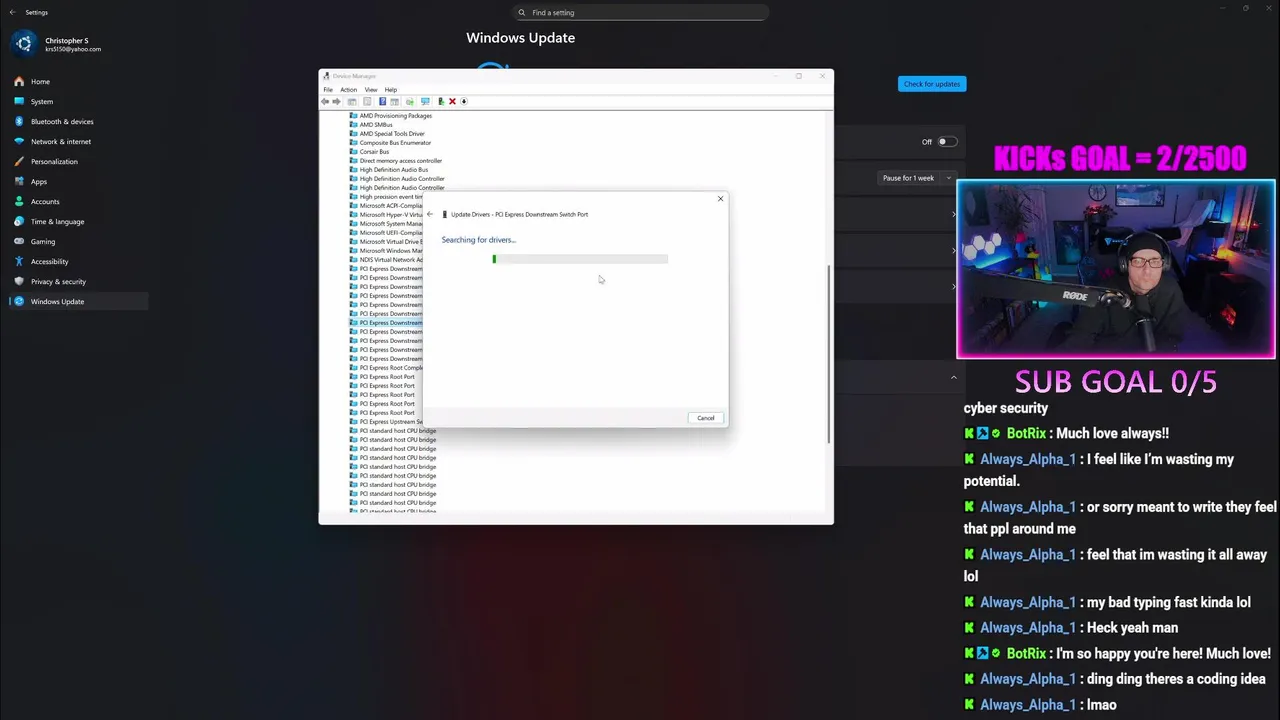Open Help menu in Device Manager
Screen dimensions: 1280x720
point(391,90)
